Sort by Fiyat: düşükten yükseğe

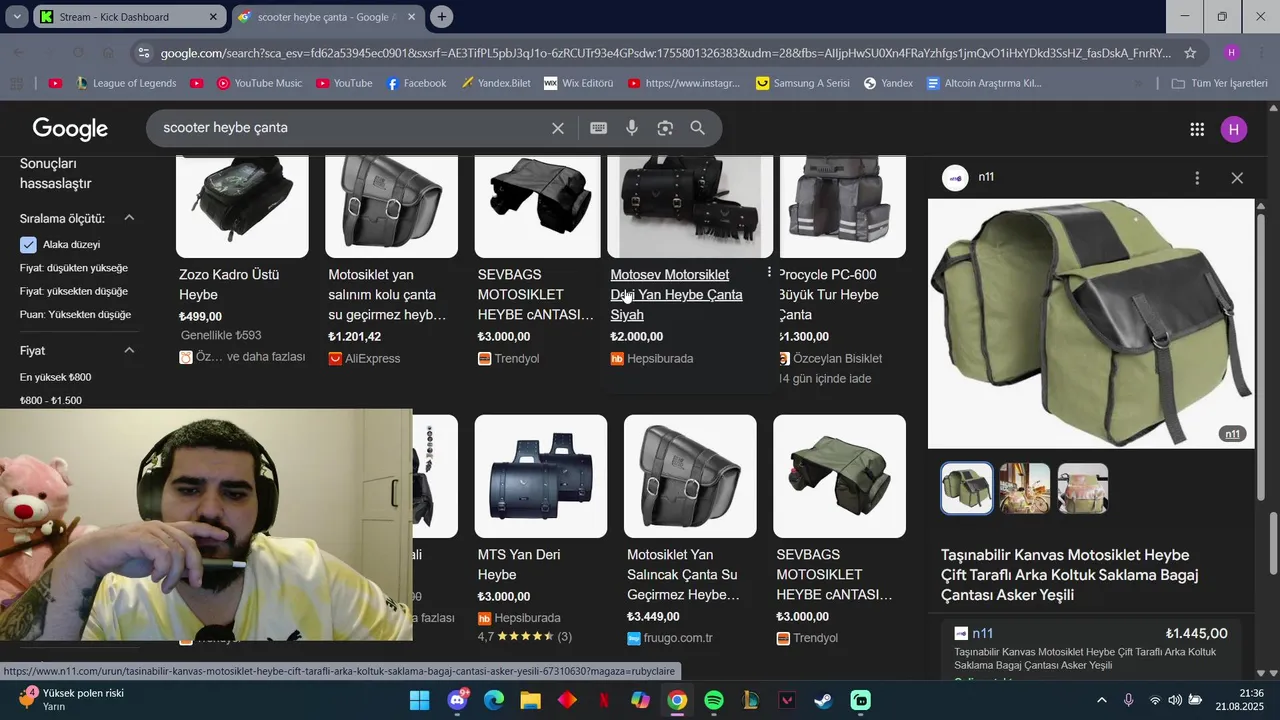tap(74, 268)
